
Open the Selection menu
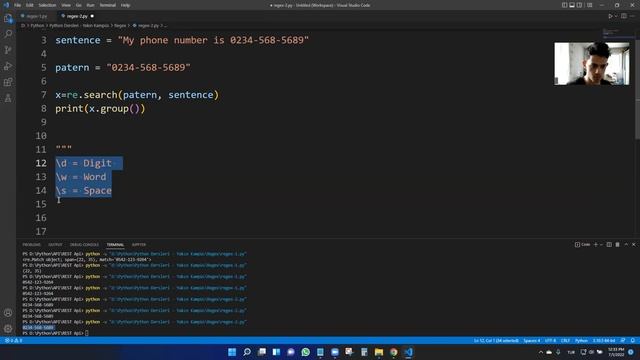(47, 5)
